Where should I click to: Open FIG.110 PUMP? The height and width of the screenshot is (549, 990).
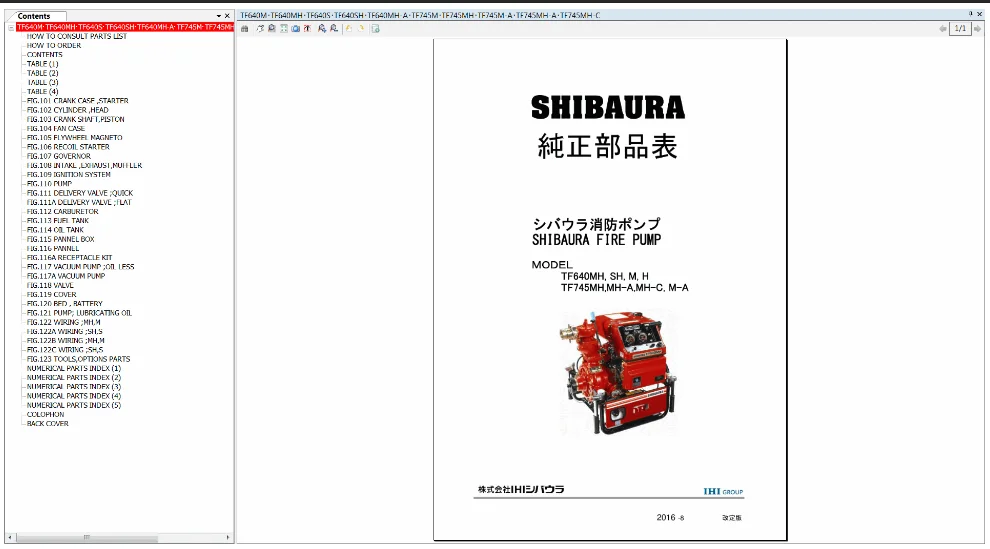(49, 184)
